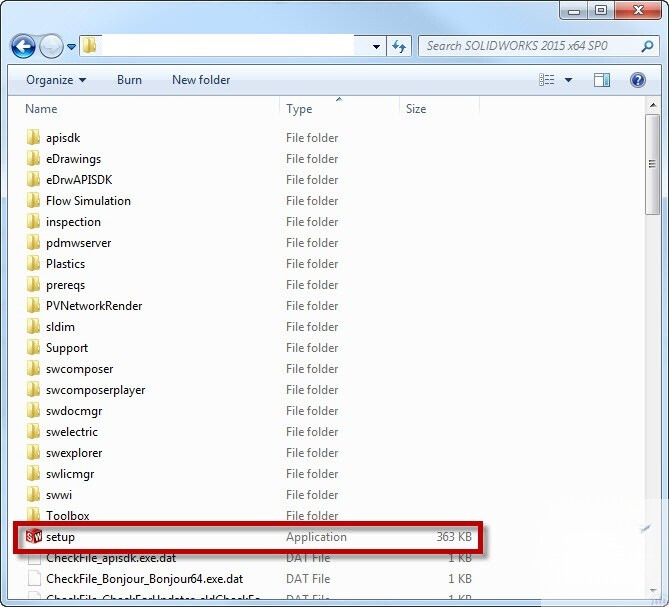Open Help via the question mark icon
This screenshot has height=607, width=669.
[637, 80]
